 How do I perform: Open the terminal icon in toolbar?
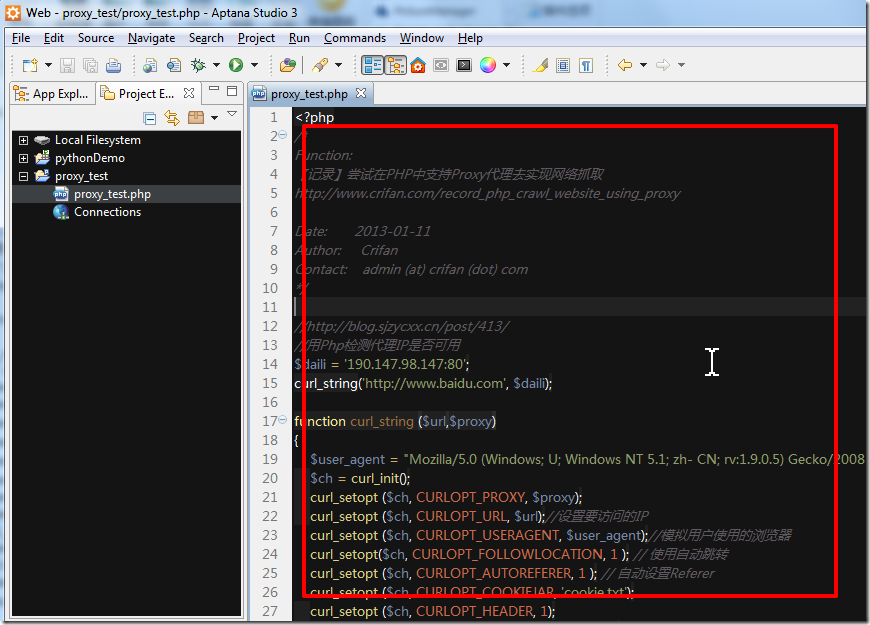click(x=463, y=65)
